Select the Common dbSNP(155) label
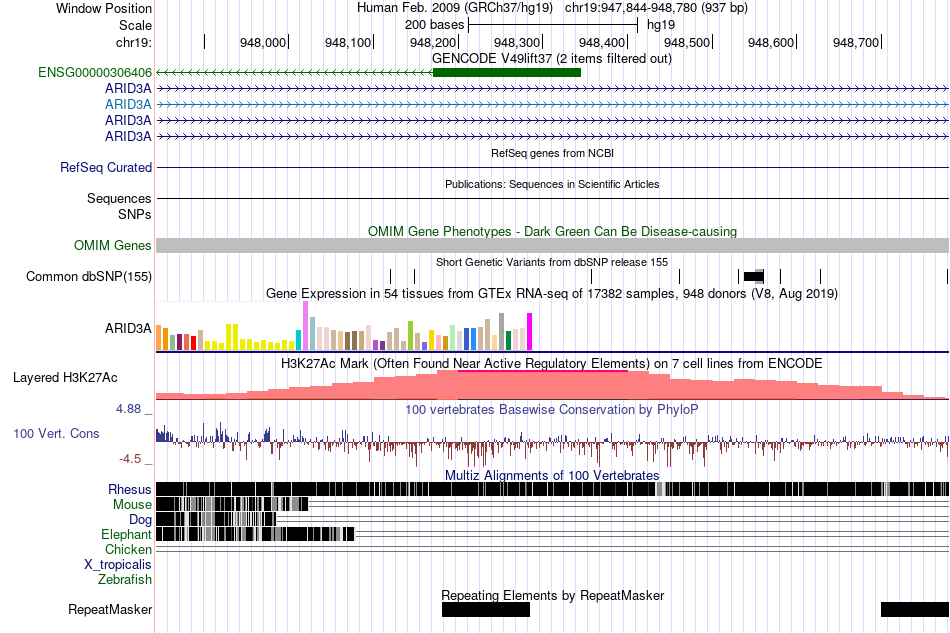950x633 pixels. click(x=89, y=277)
